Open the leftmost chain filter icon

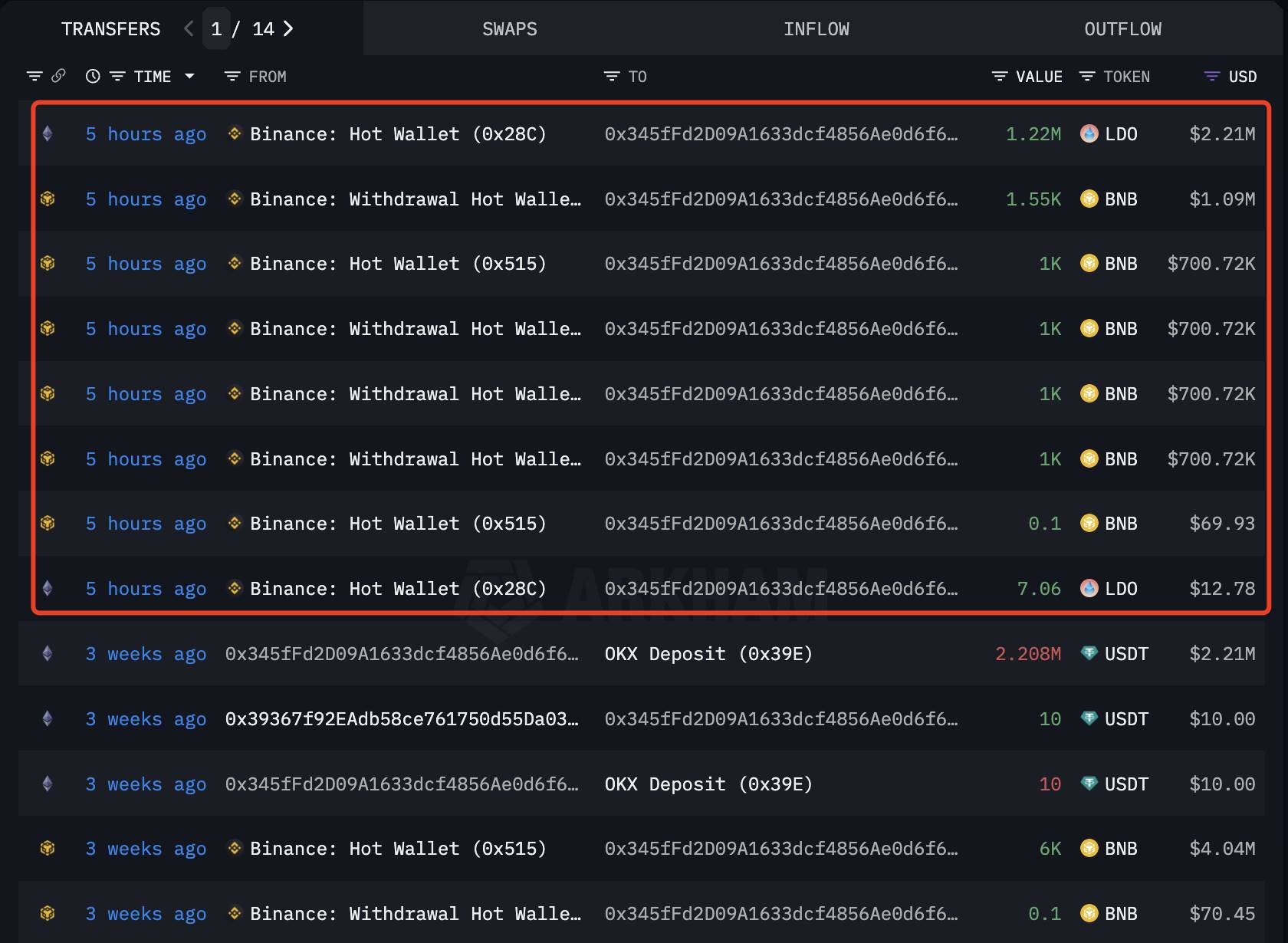(34, 77)
